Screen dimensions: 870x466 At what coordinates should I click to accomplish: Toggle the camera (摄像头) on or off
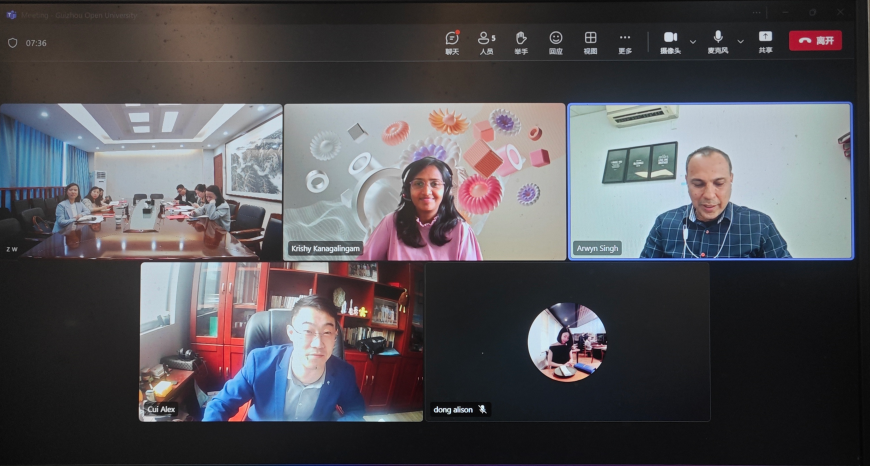click(x=670, y=39)
